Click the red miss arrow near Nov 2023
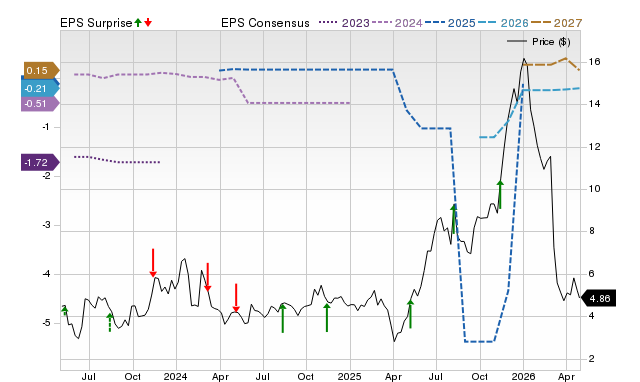This screenshot has width=640, height=382. [x=153, y=263]
